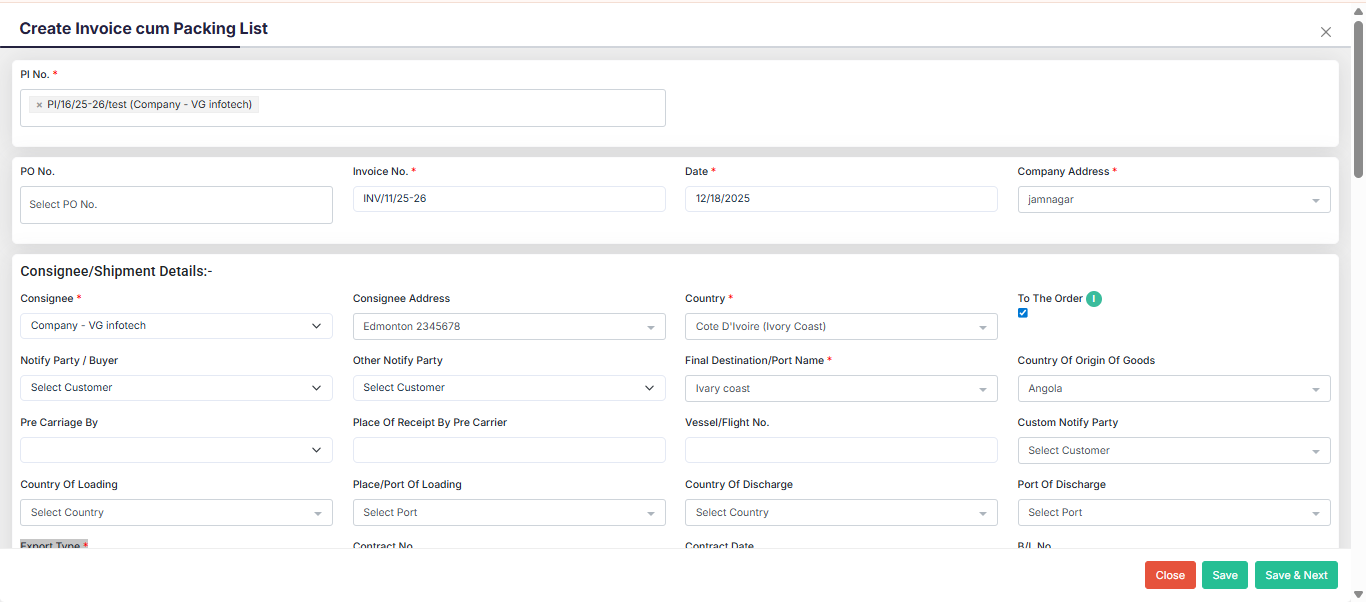
Task: Uncheck the To The Order checkbox
Action: click(x=1023, y=313)
